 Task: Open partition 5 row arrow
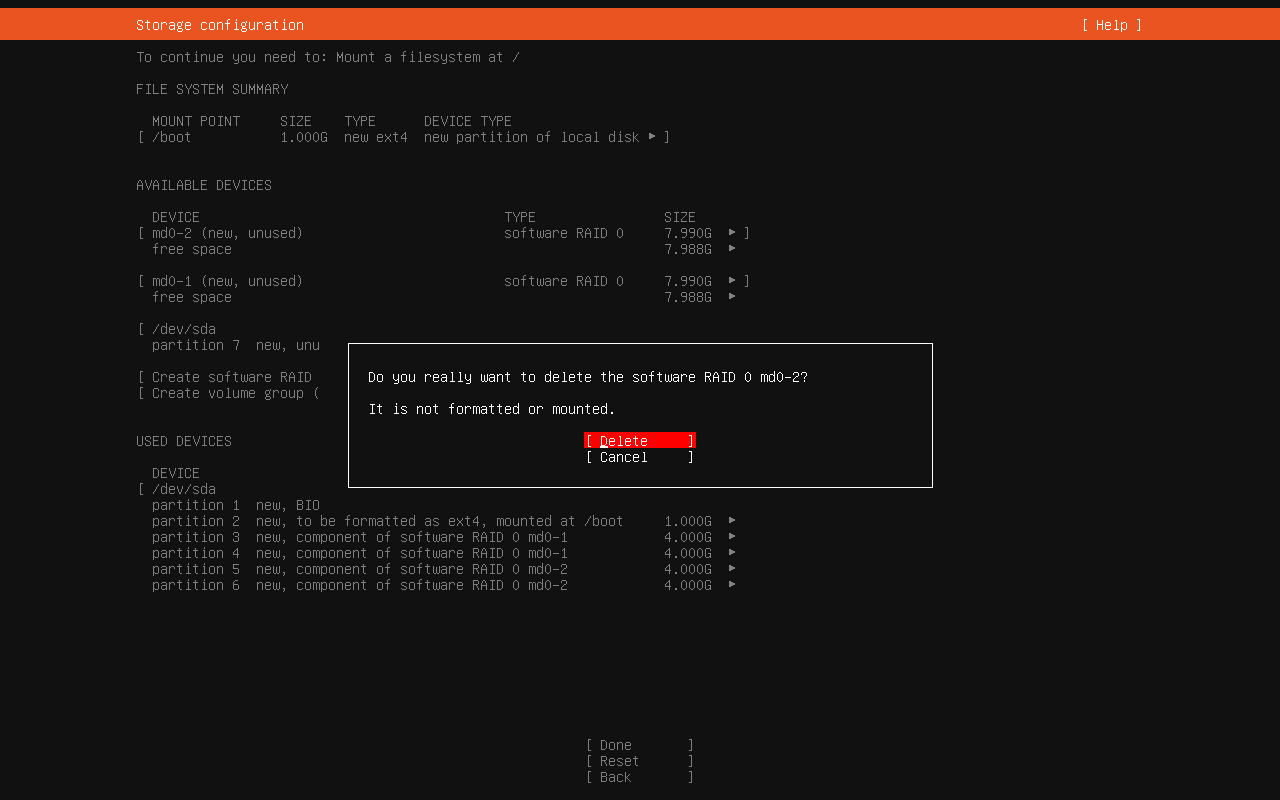732,569
